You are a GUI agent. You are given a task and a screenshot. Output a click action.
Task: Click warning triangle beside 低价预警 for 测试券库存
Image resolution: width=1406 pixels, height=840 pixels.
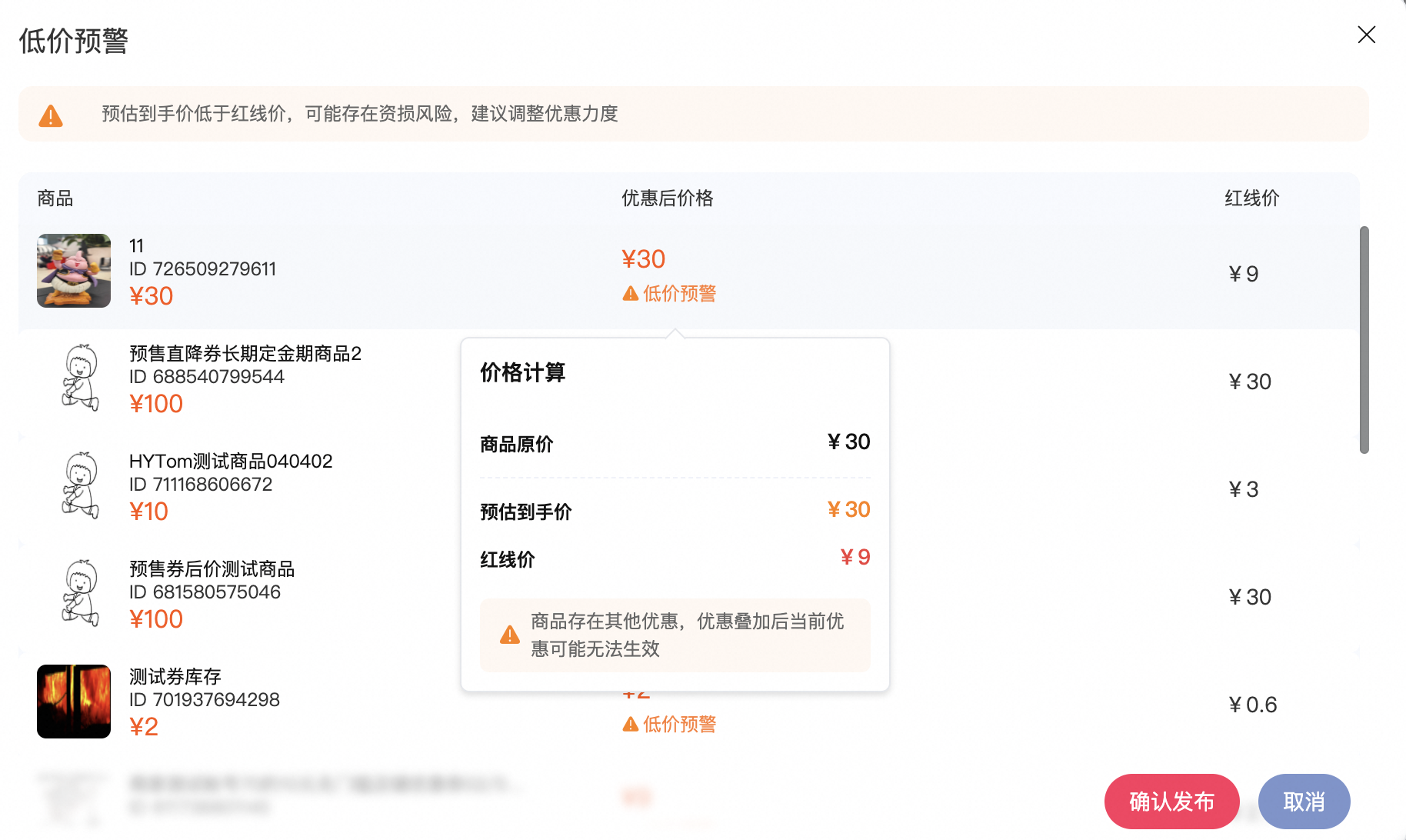631,724
